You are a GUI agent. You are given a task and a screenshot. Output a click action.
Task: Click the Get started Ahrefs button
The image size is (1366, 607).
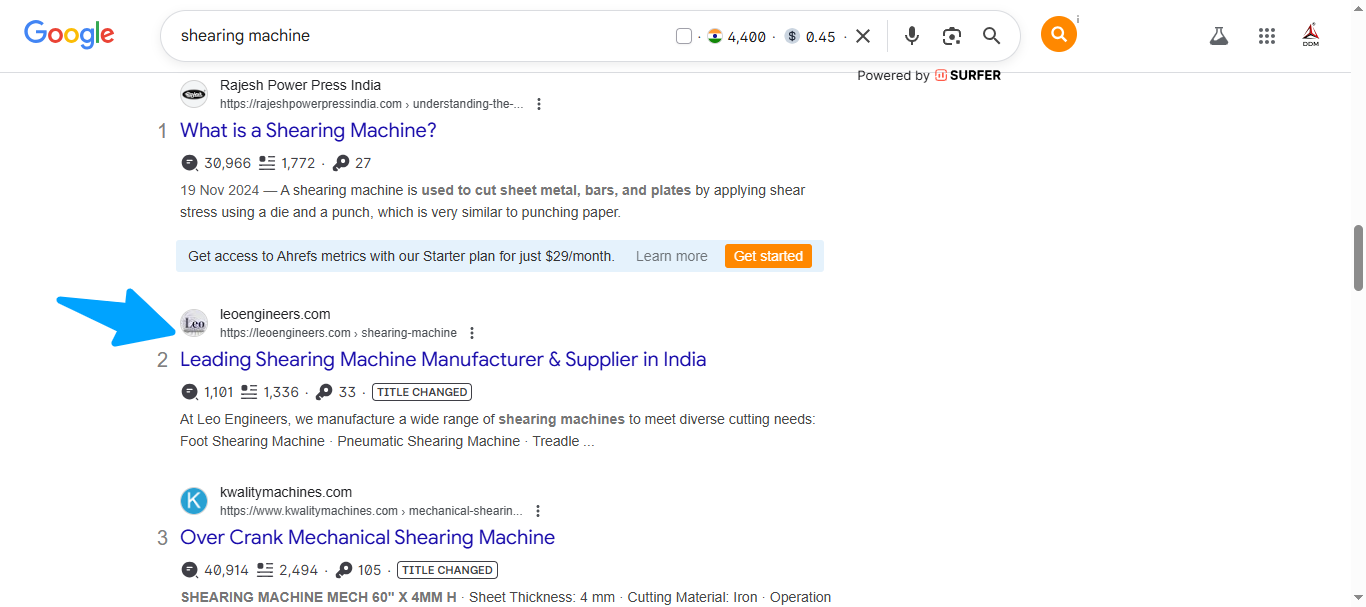(x=768, y=256)
